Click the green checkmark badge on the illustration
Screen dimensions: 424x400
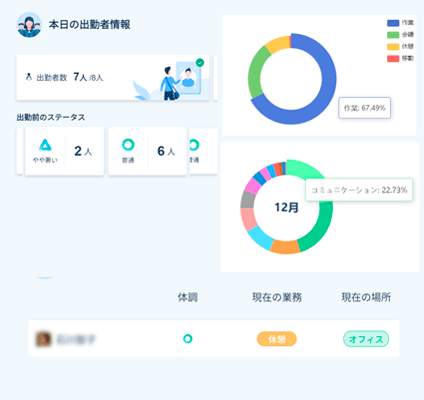pos(200,62)
